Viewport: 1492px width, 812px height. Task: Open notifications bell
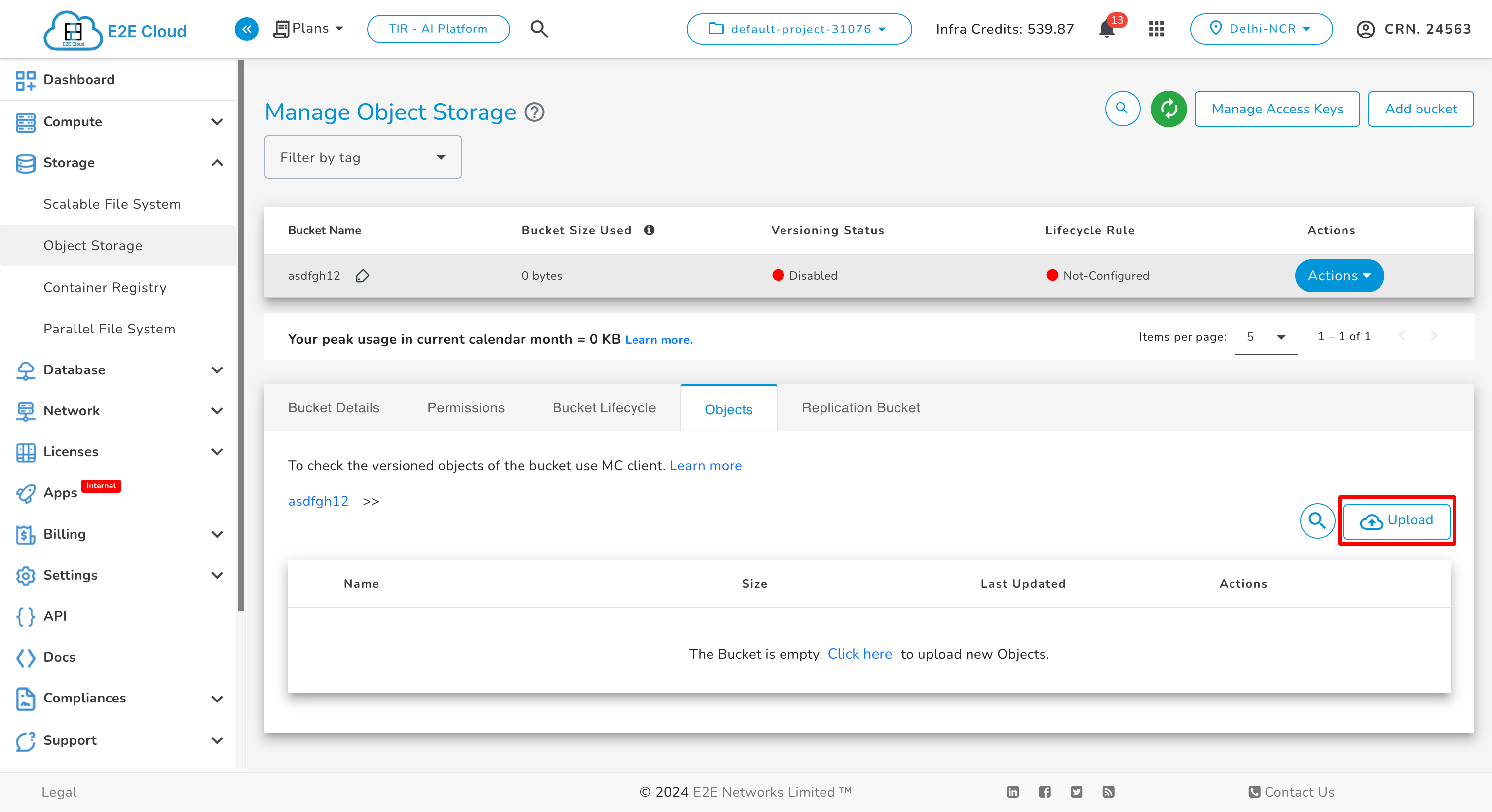pos(1106,29)
